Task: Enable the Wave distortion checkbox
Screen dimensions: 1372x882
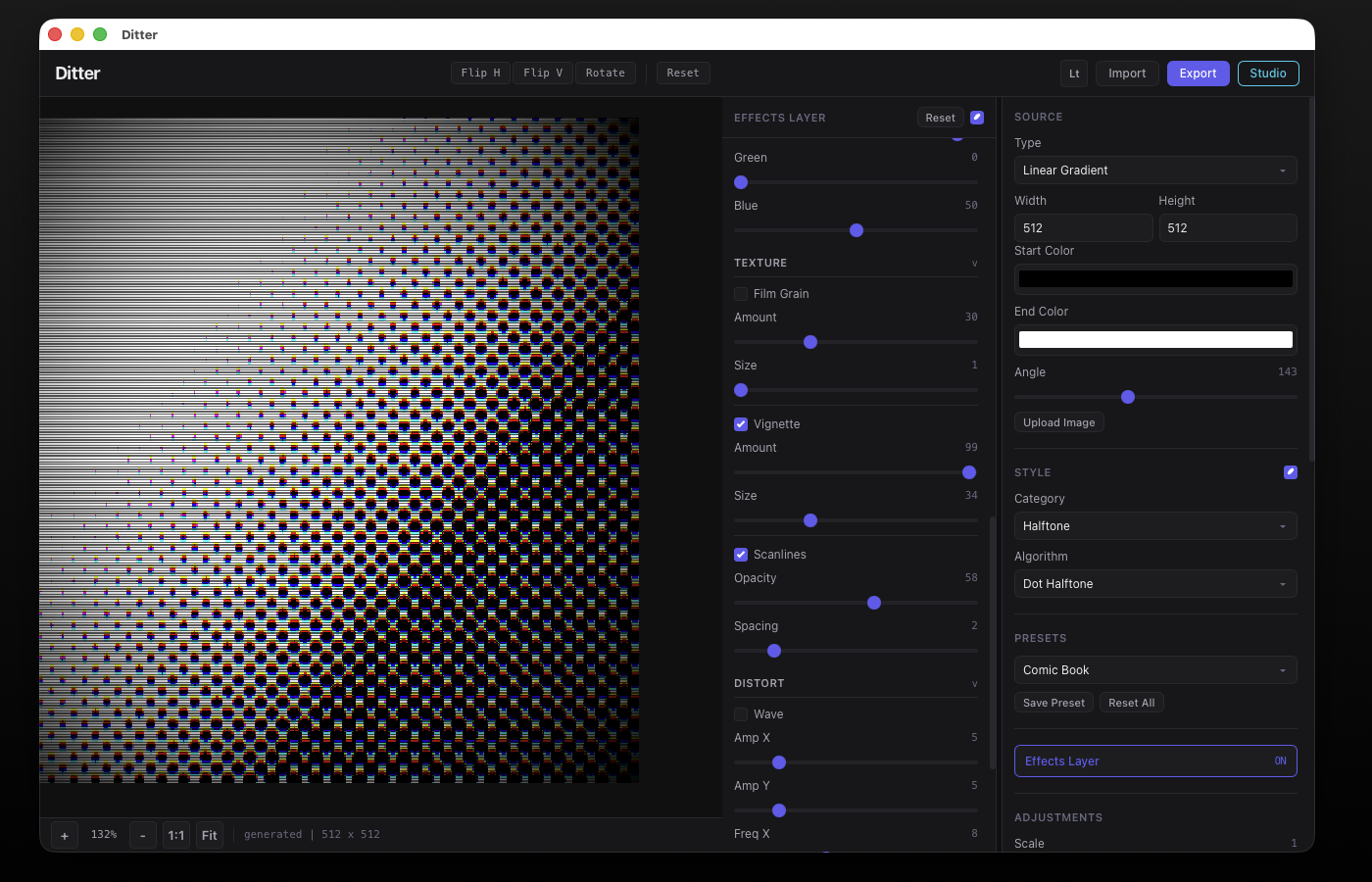Action: click(x=741, y=714)
